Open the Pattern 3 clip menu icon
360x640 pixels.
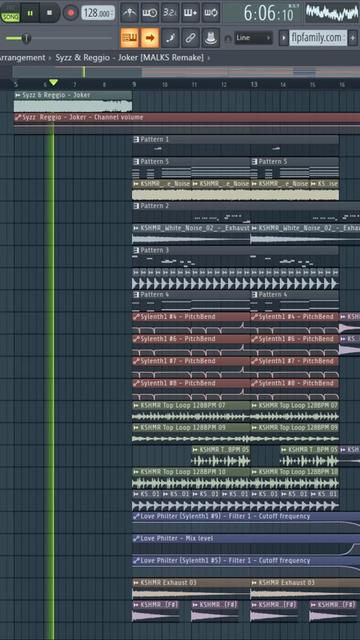click(x=136, y=250)
